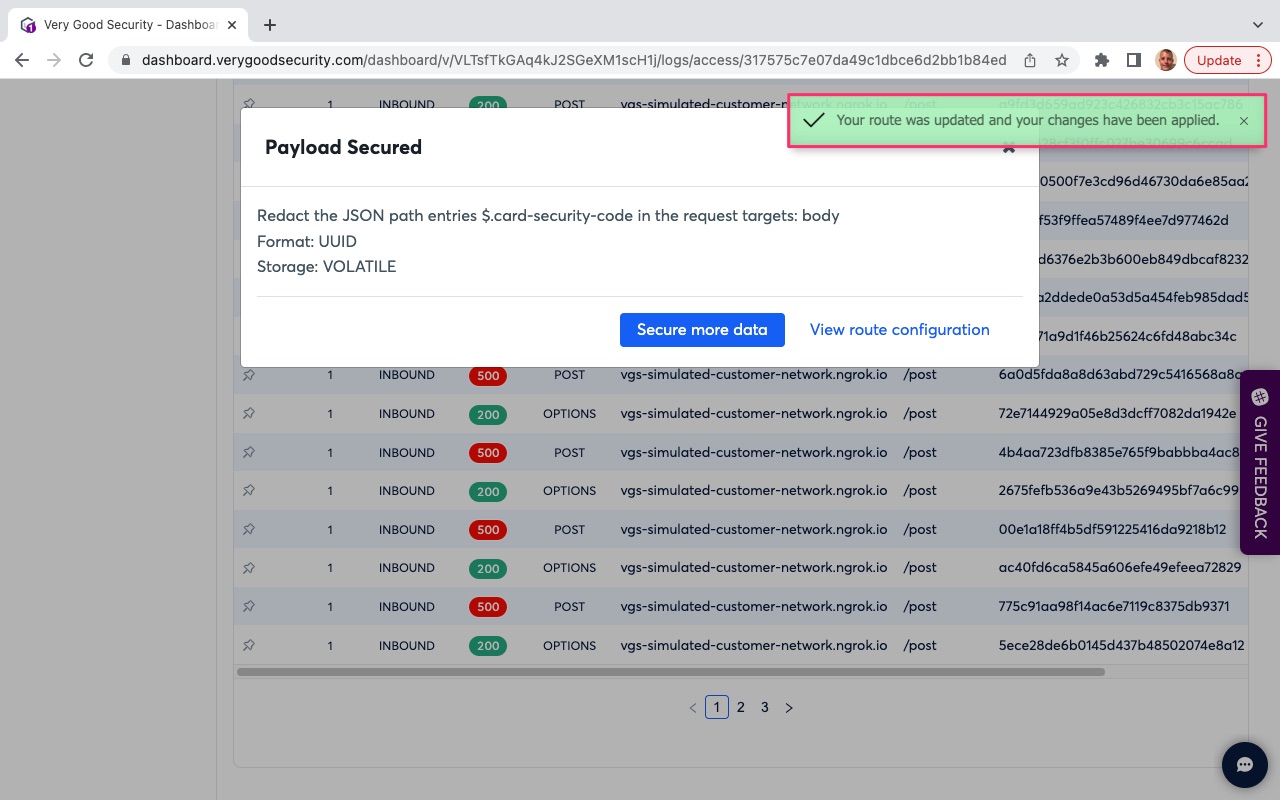Image resolution: width=1280 pixels, height=800 pixels.
Task: Pin the row with ID 6a0d5fda8a8d63abd729c5416568a8
Action: 249,375
